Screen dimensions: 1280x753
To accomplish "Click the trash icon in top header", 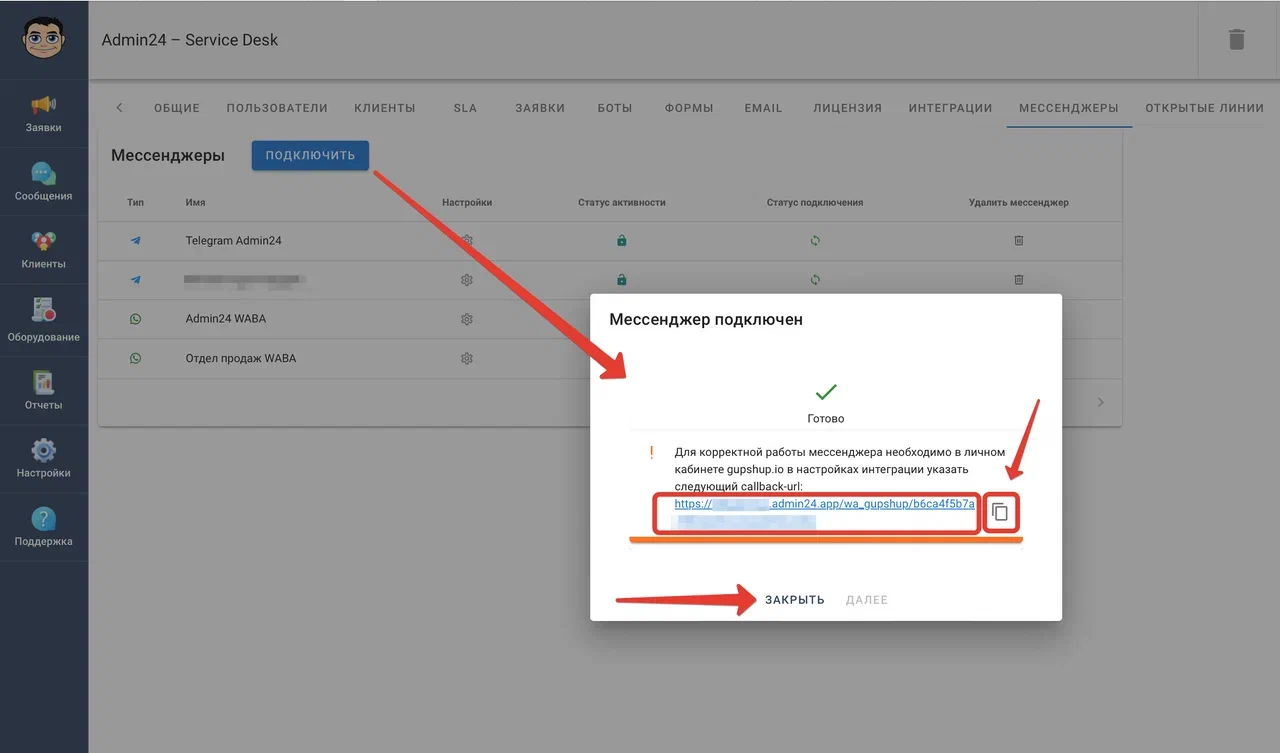I will [1237, 39].
